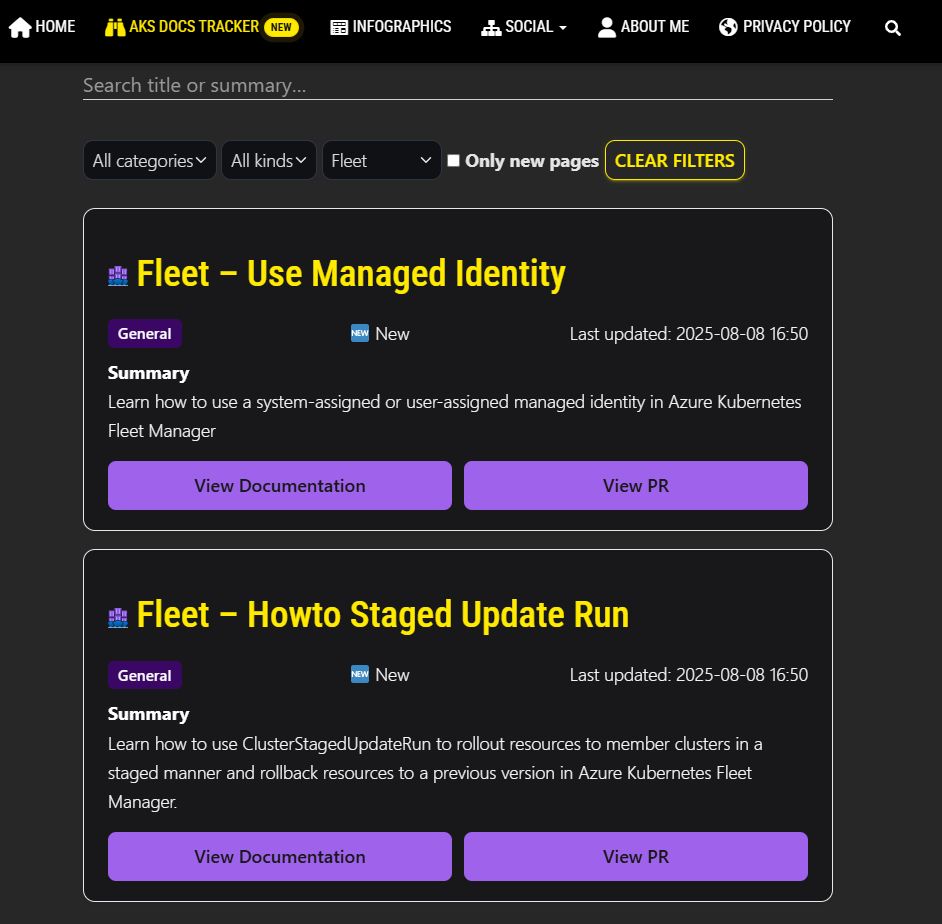Click the Privacy Policy globe icon
The height and width of the screenshot is (924, 942).
[x=728, y=27]
